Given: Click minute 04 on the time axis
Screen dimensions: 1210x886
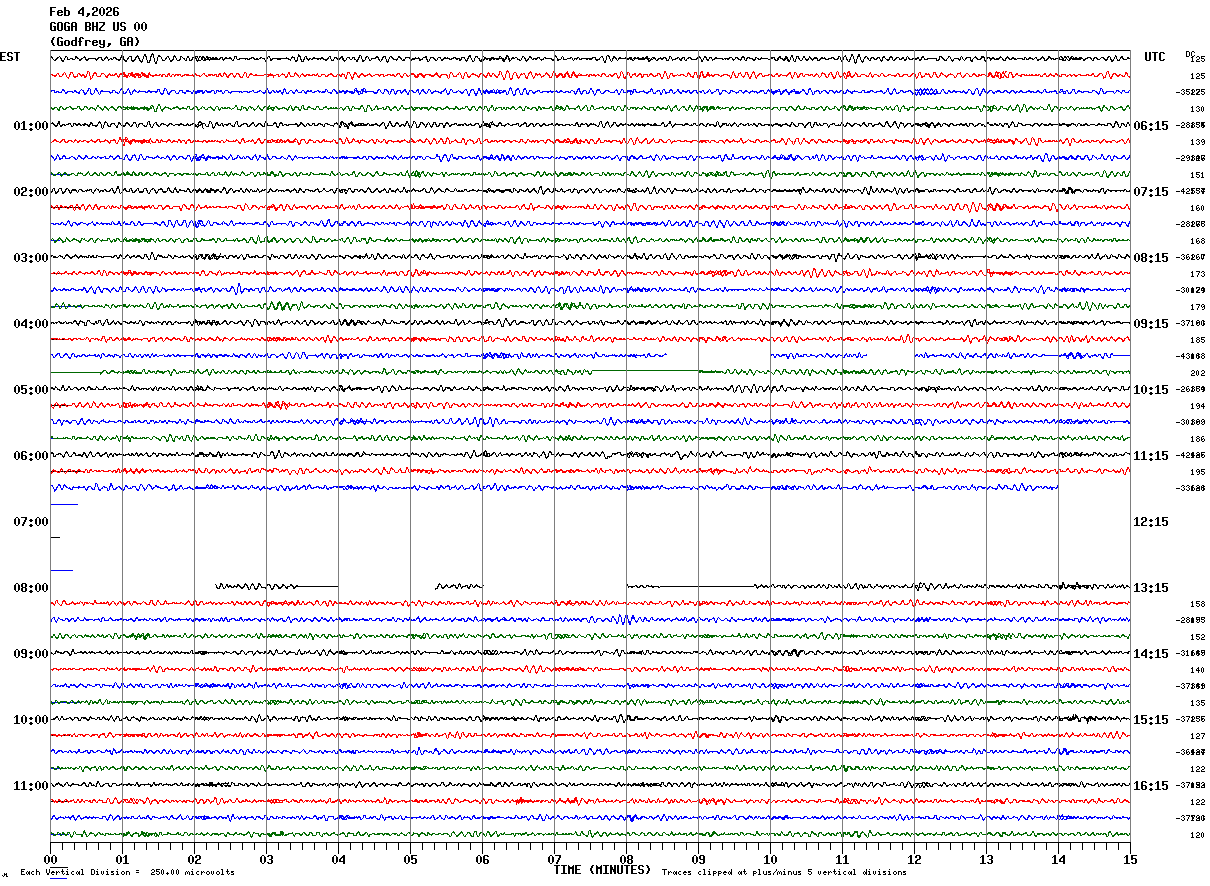Looking at the screenshot, I should pyautogui.click(x=338, y=859).
